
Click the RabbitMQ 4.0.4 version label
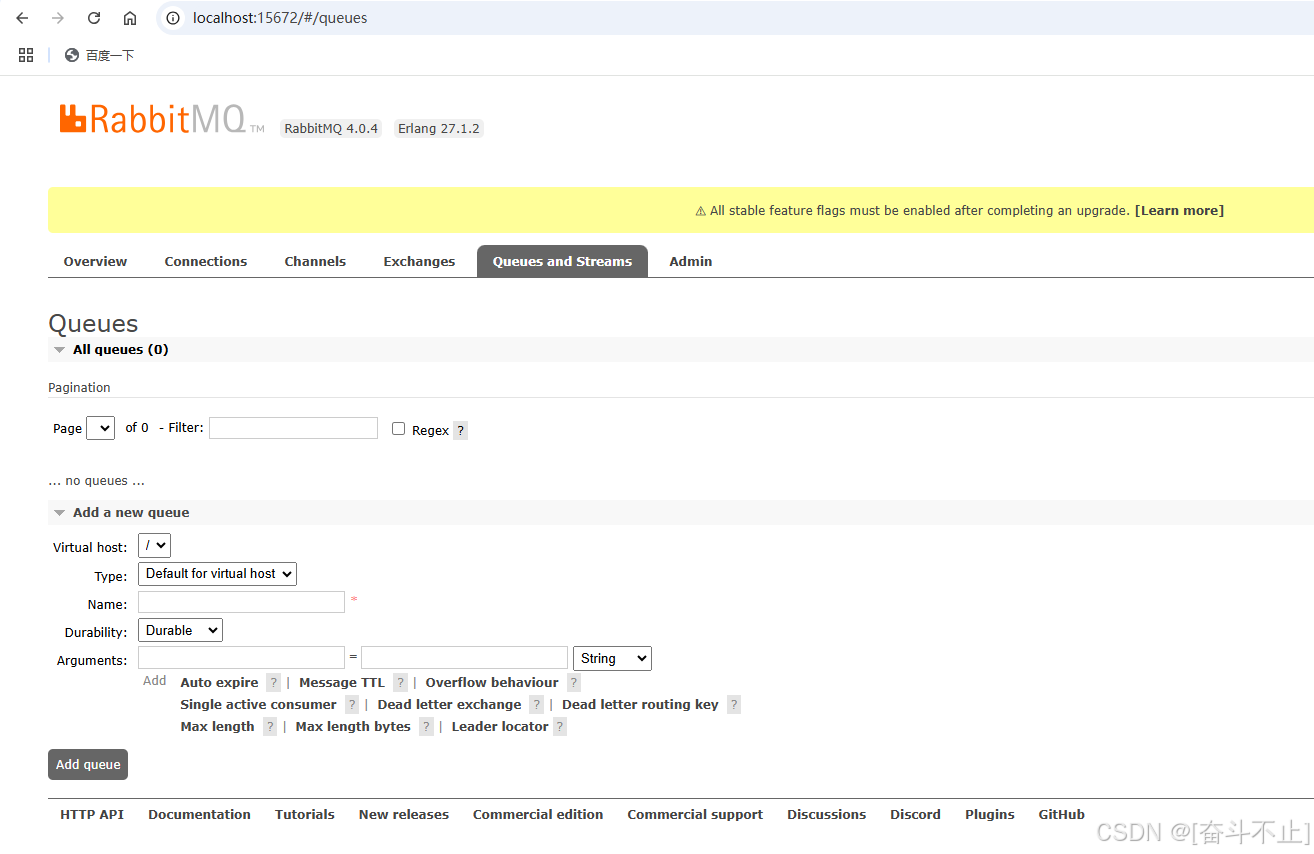(331, 129)
